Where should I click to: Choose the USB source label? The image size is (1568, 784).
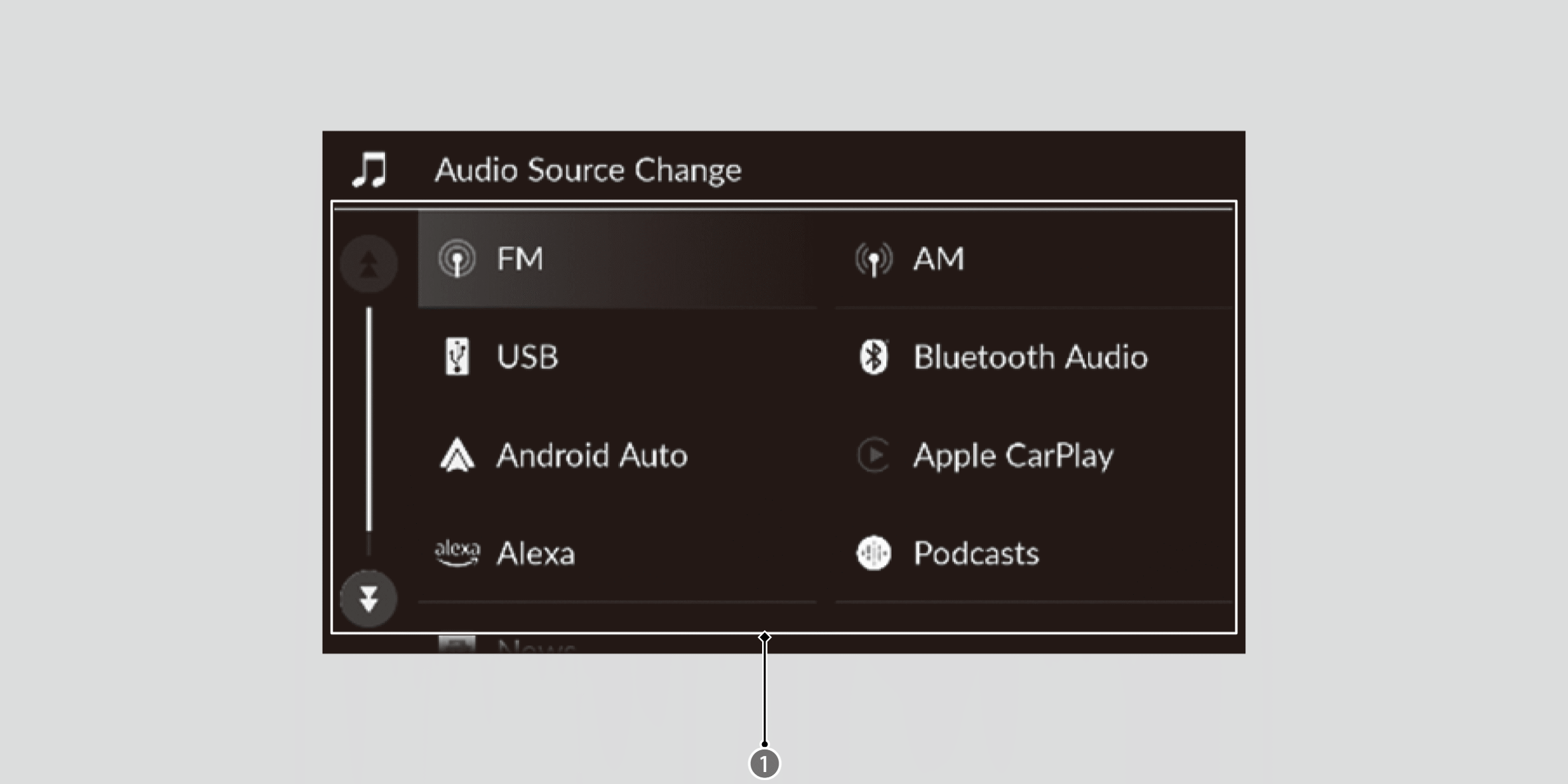click(x=528, y=357)
